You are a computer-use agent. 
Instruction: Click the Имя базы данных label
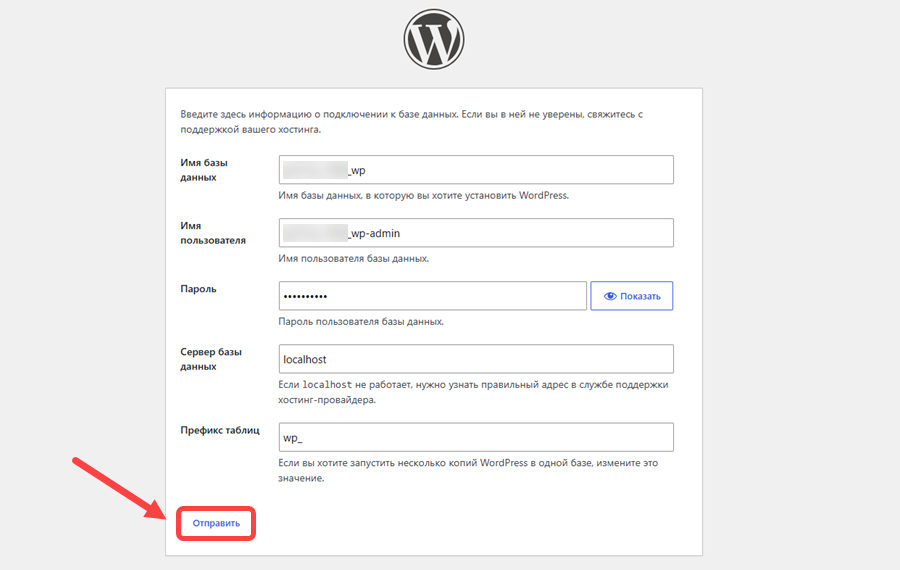coord(204,170)
